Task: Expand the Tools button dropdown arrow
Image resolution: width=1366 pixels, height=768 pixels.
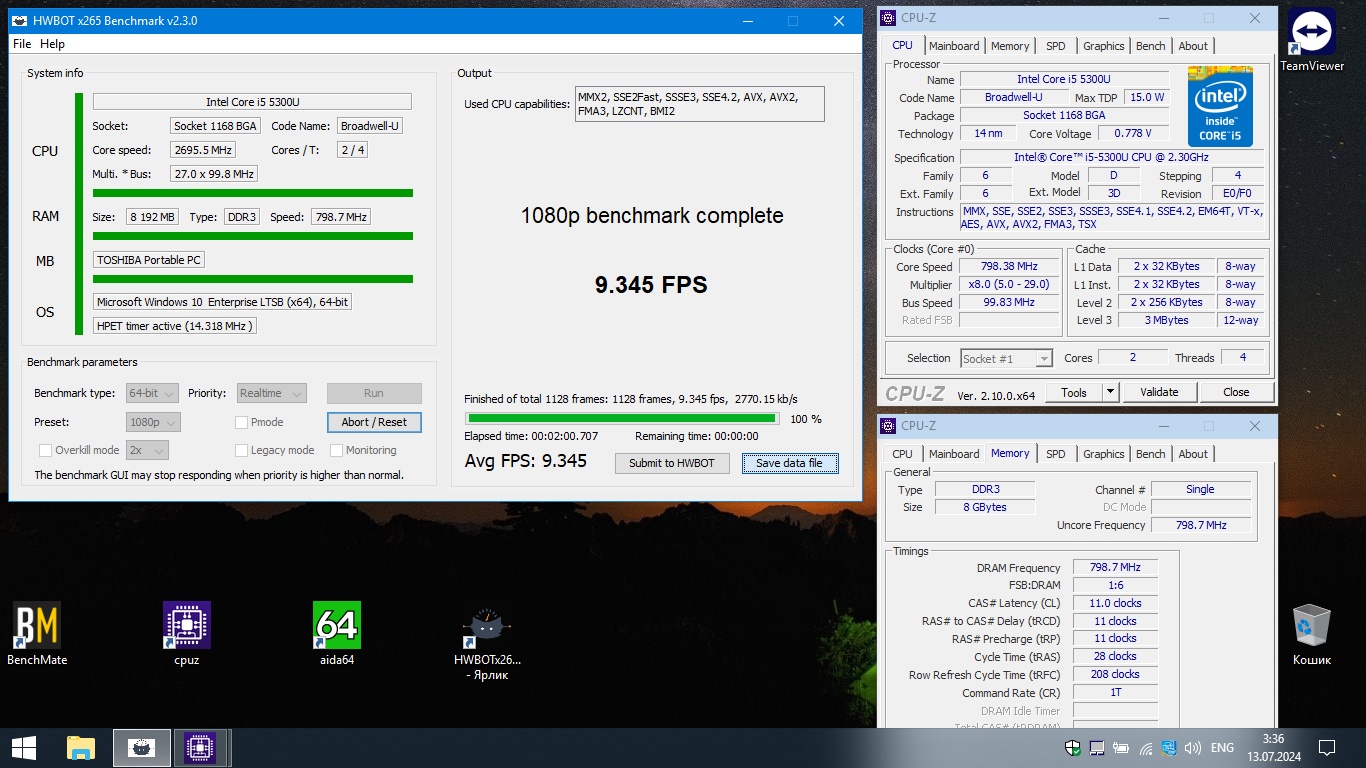Action: pyautogui.click(x=1110, y=392)
